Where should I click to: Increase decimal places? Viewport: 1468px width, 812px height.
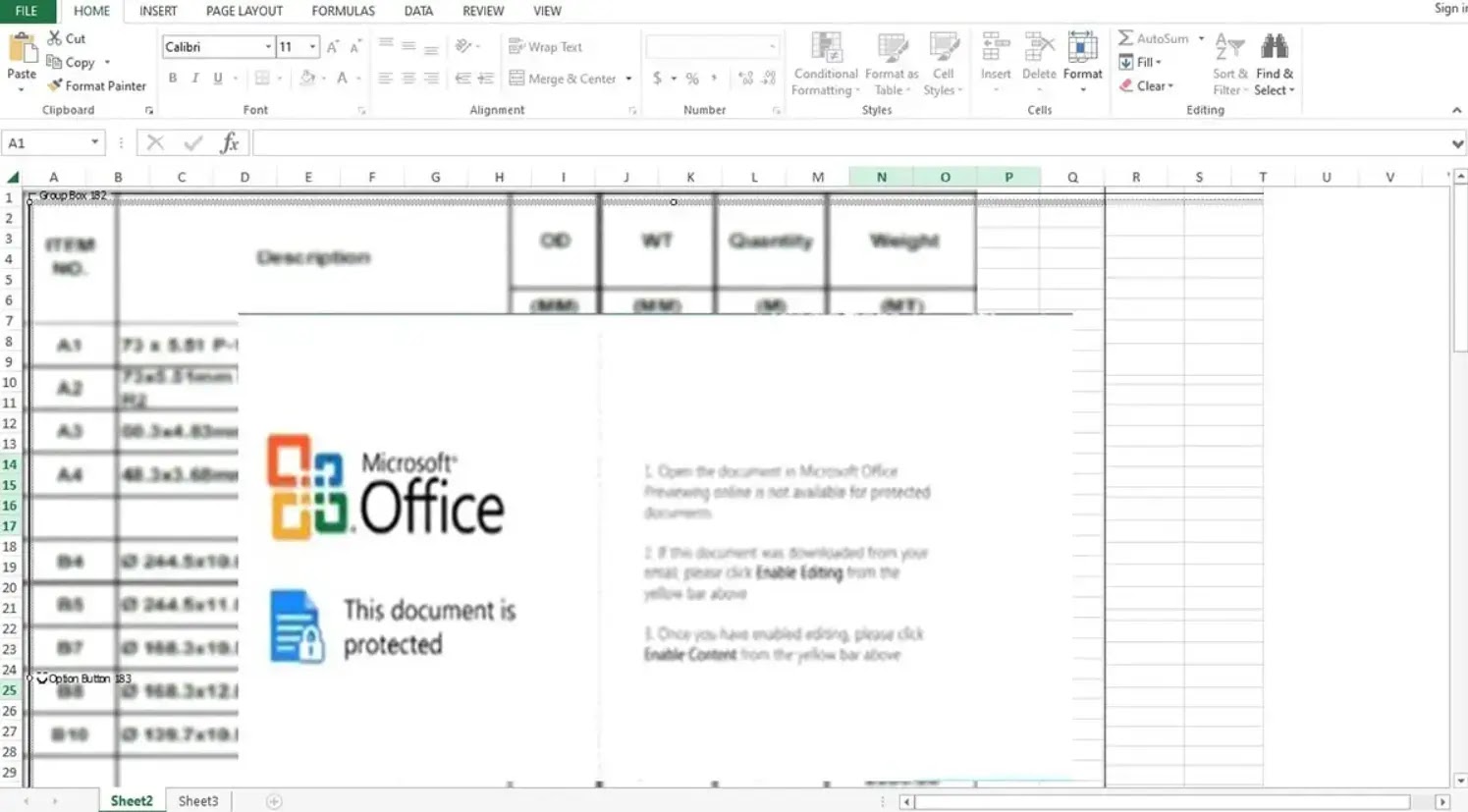pyautogui.click(x=745, y=78)
